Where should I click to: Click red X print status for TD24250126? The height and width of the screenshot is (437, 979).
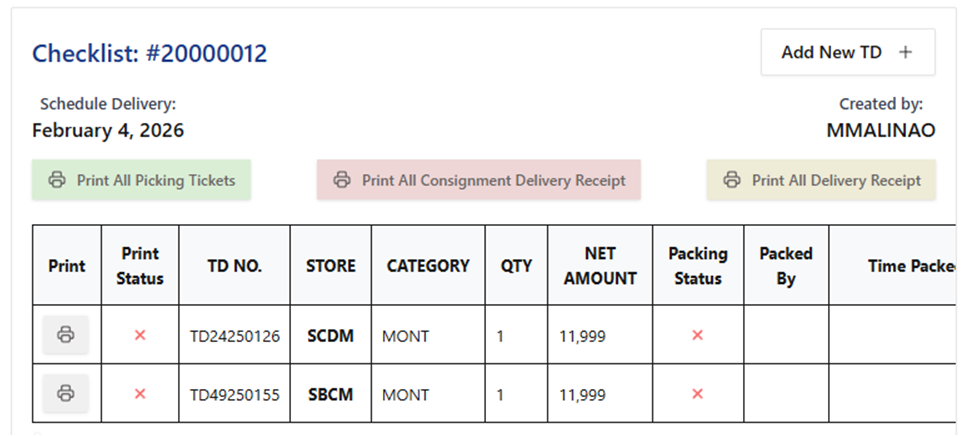coord(140,335)
